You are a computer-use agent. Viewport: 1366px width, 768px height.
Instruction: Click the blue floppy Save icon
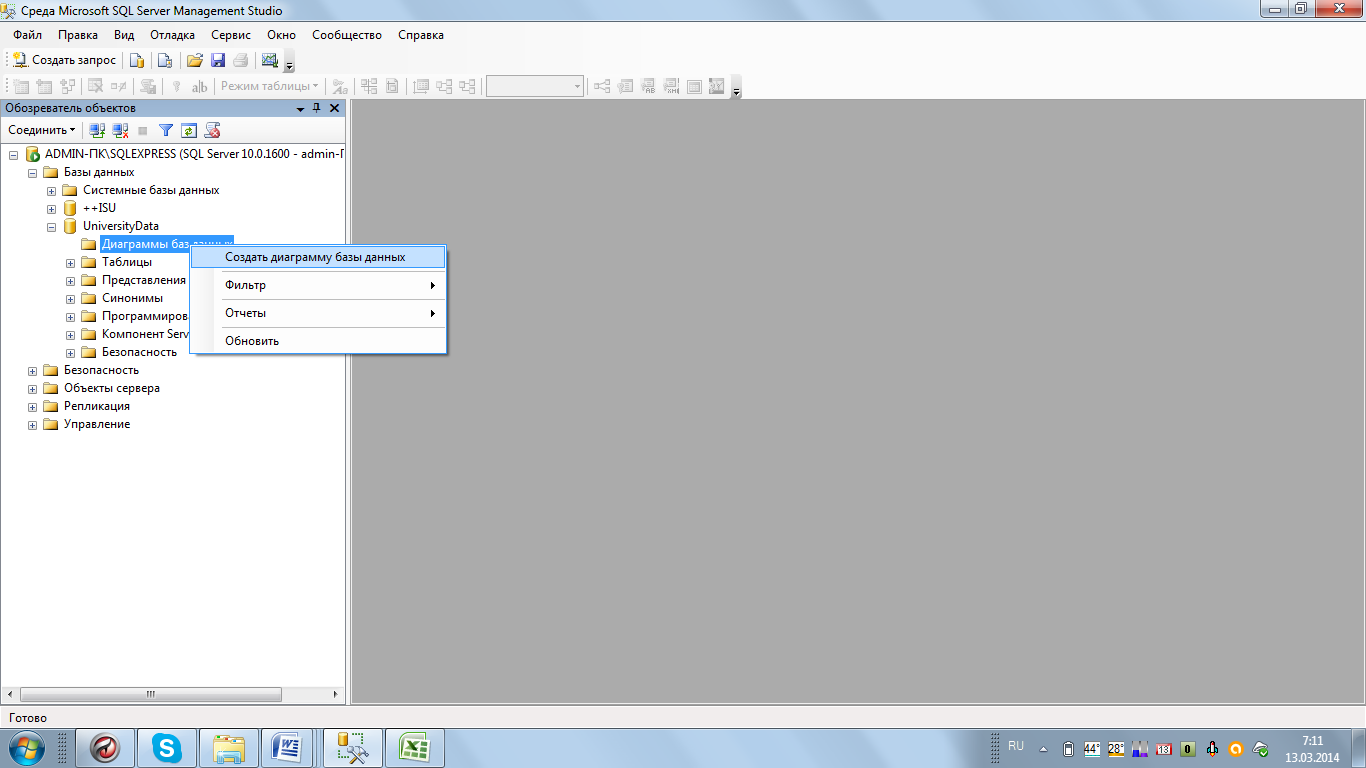tap(218, 60)
